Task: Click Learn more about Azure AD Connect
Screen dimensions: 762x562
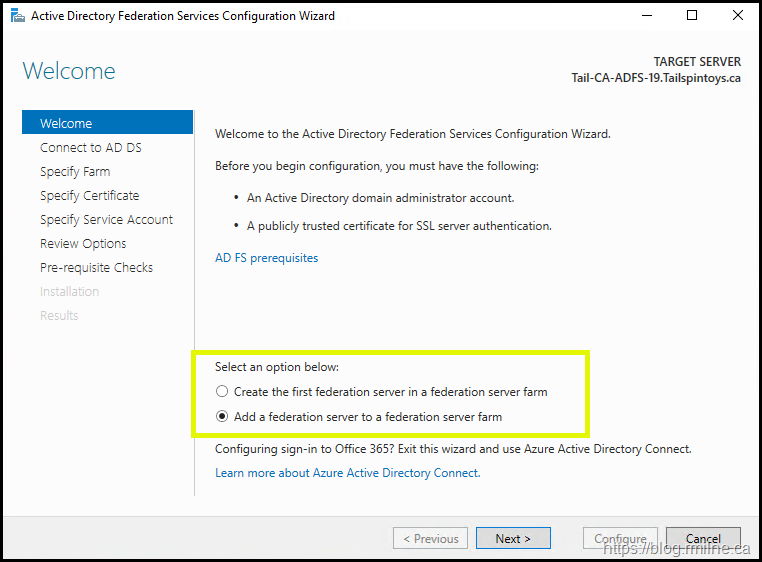Action: pos(347,473)
